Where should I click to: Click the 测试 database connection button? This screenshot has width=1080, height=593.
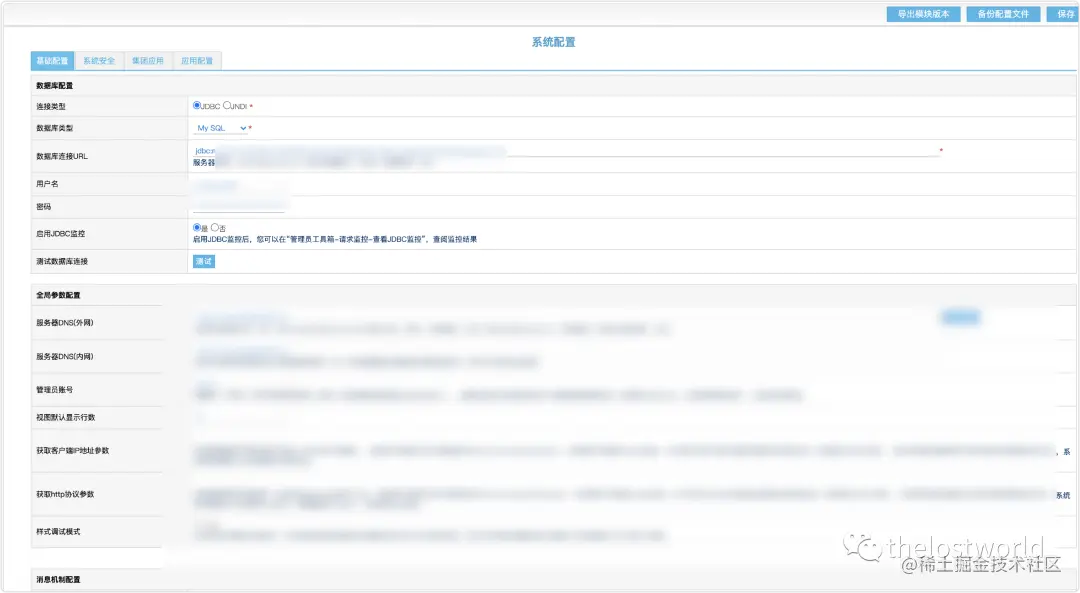204,261
